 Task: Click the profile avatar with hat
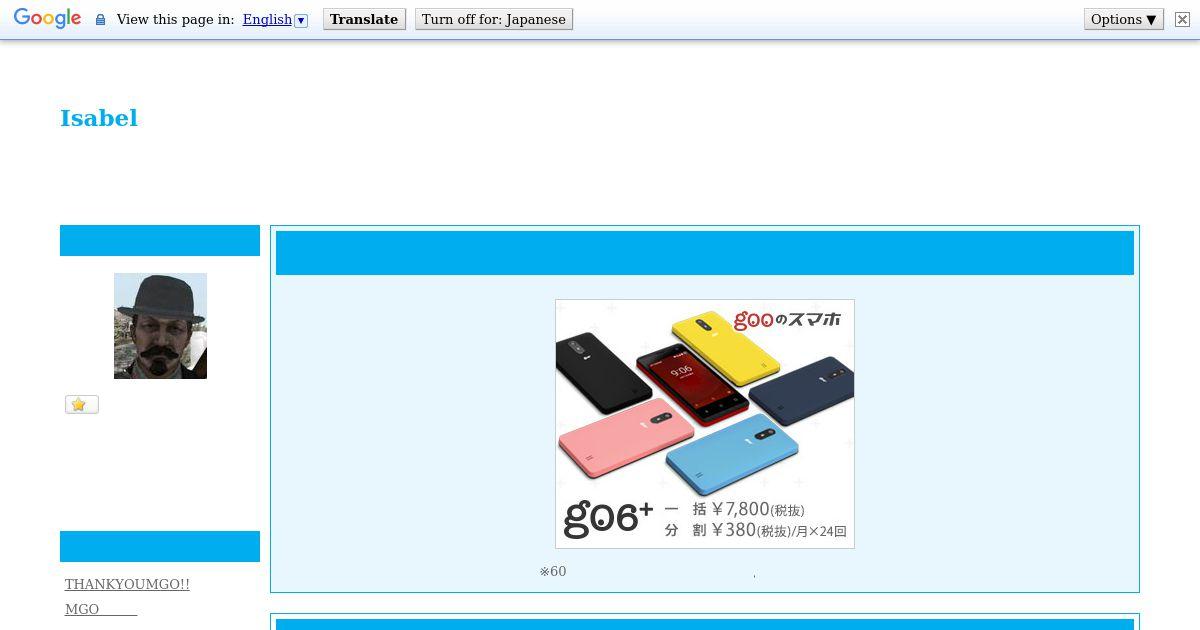click(x=160, y=326)
